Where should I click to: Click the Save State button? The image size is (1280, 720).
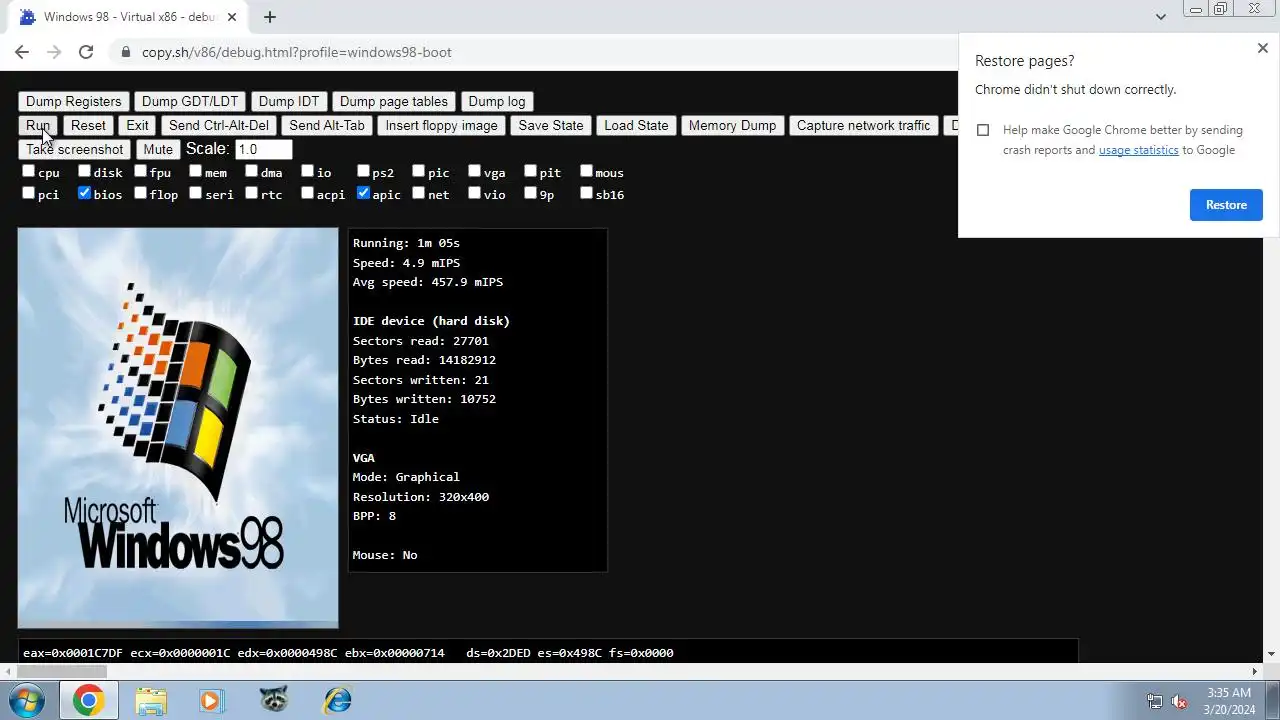(x=551, y=125)
